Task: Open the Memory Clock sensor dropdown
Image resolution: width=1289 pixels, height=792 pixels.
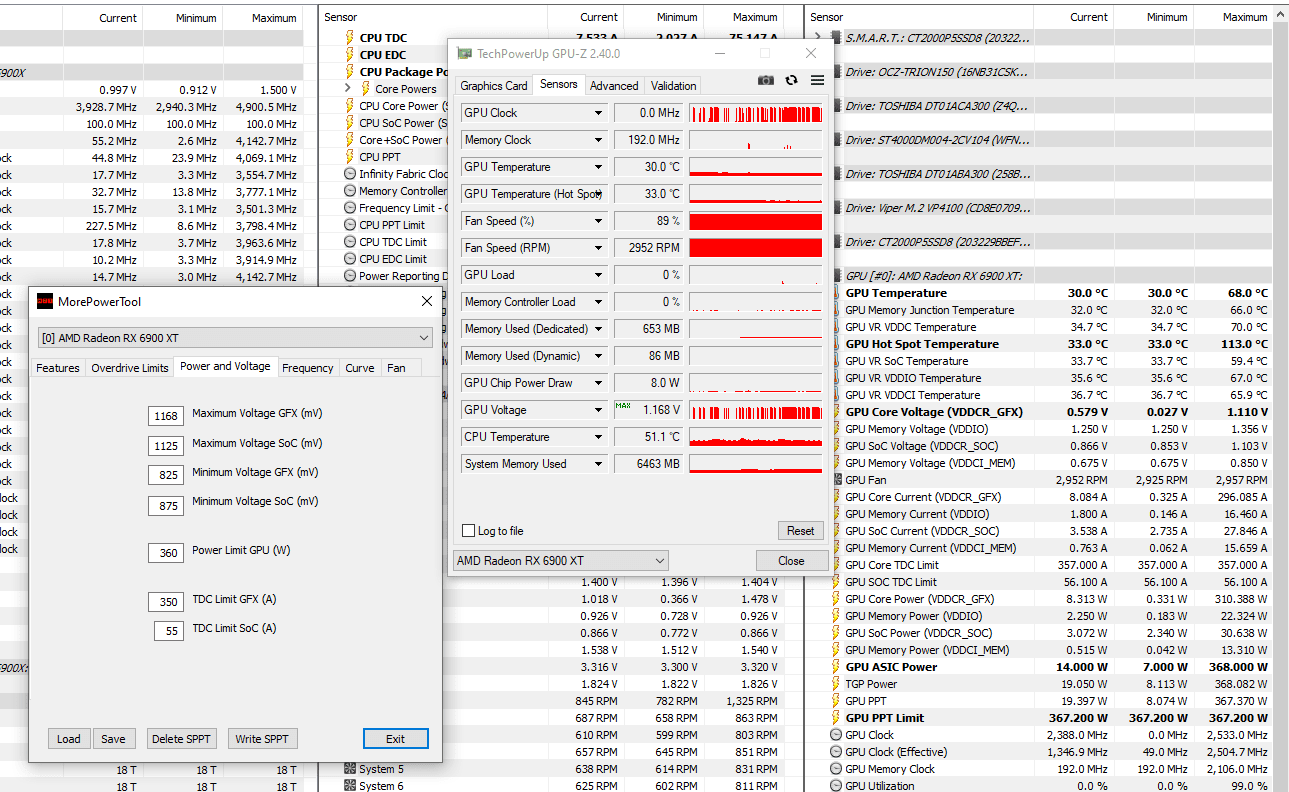Action: pyautogui.click(x=598, y=140)
